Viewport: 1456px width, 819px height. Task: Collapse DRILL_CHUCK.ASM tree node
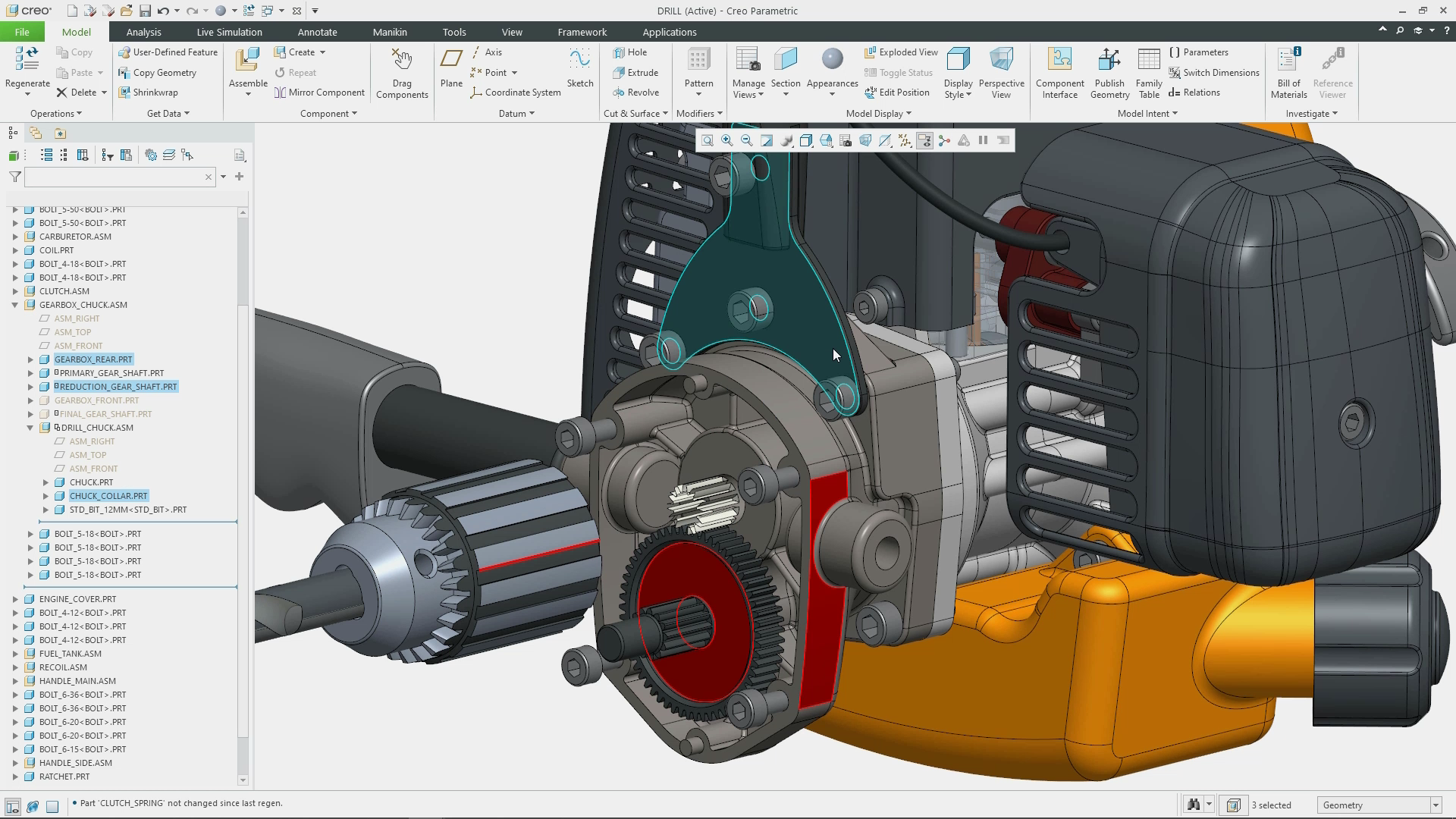coord(30,428)
